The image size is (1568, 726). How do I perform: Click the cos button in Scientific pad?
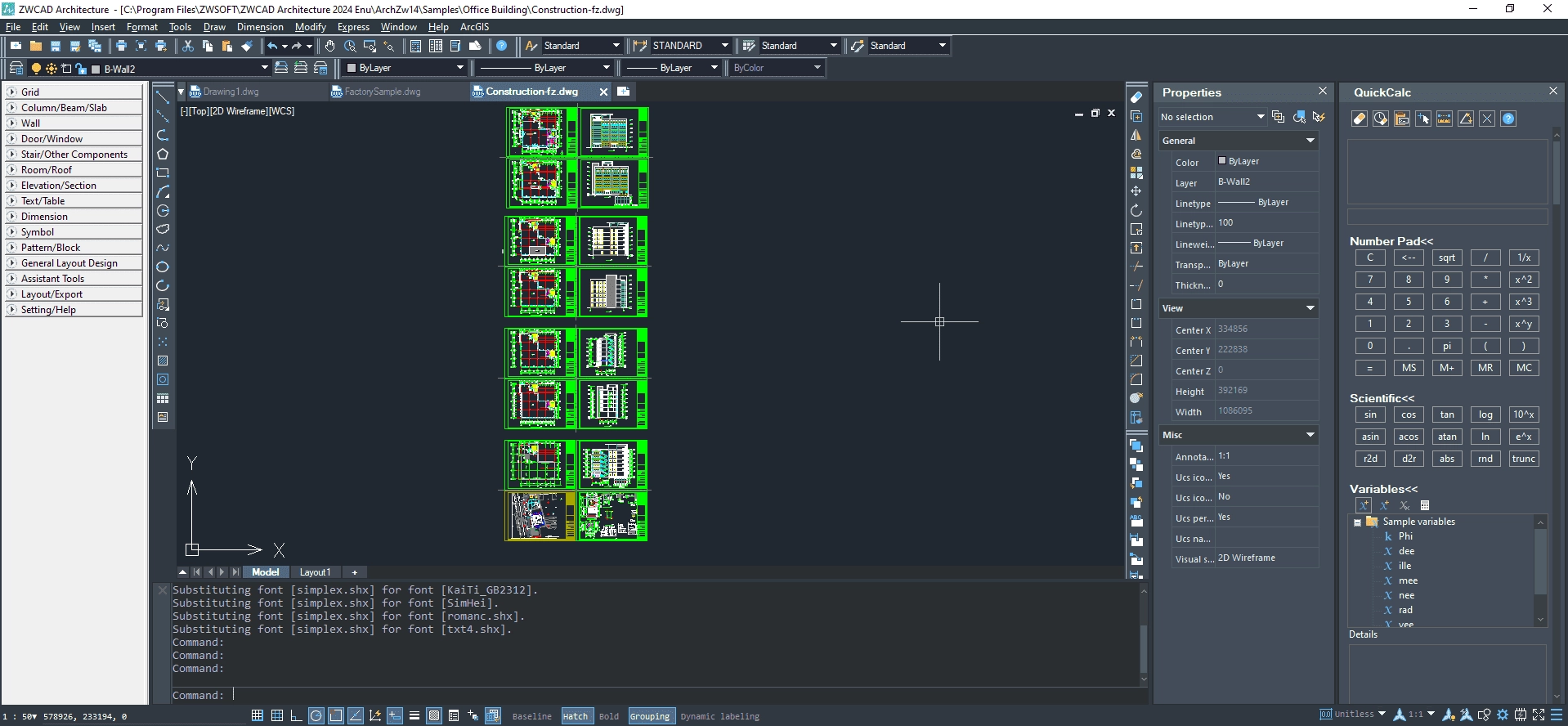[1409, 415]
